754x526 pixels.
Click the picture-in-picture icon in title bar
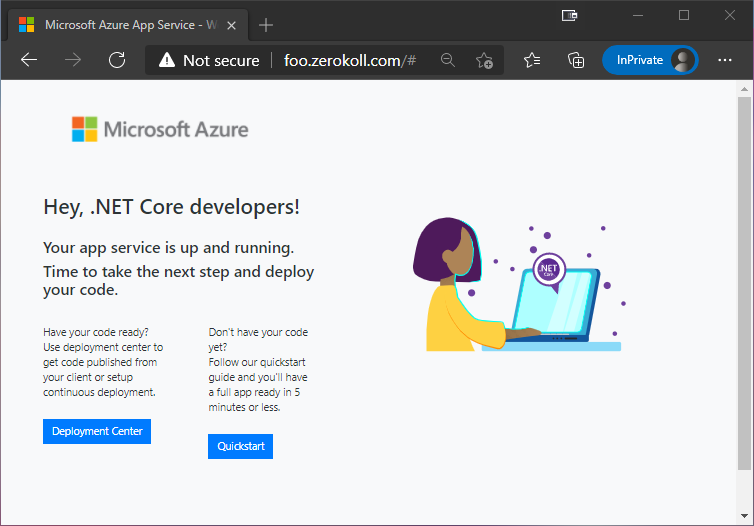(569, 16)
